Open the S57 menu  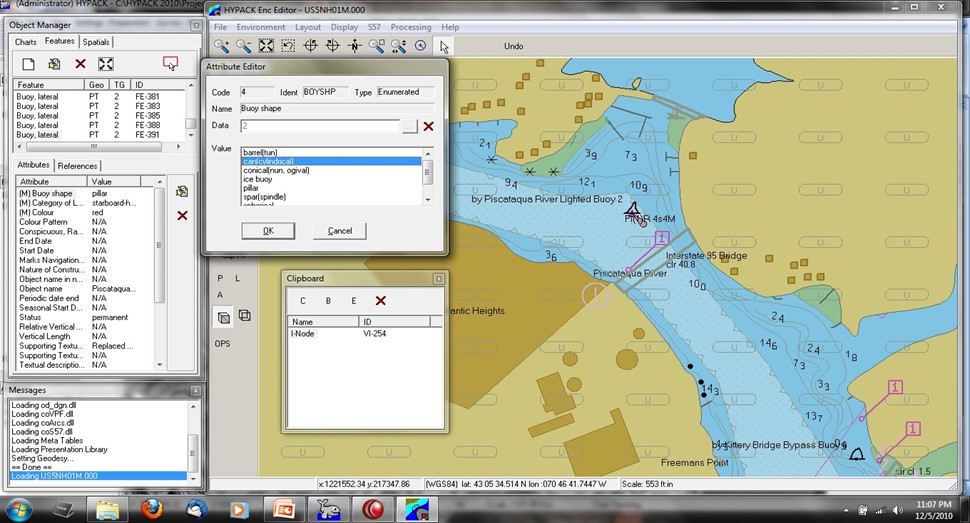(374, 27)
